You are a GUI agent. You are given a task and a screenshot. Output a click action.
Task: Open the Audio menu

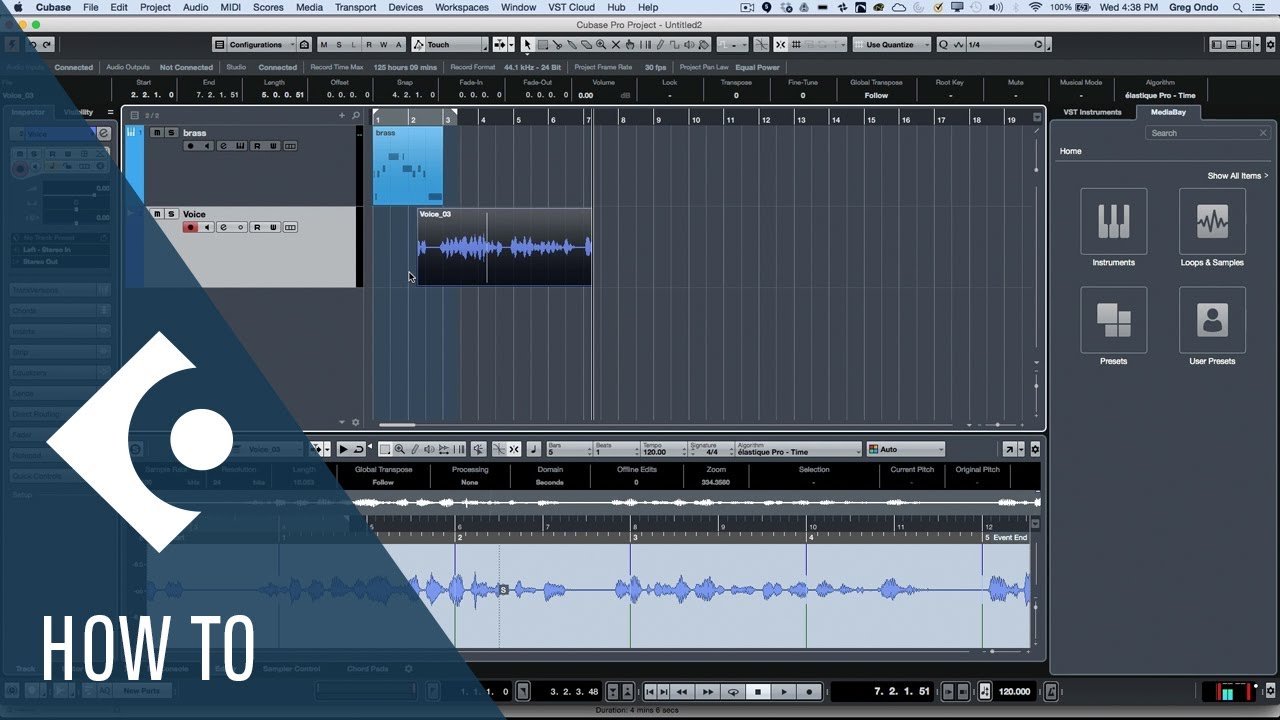[196, 7]
